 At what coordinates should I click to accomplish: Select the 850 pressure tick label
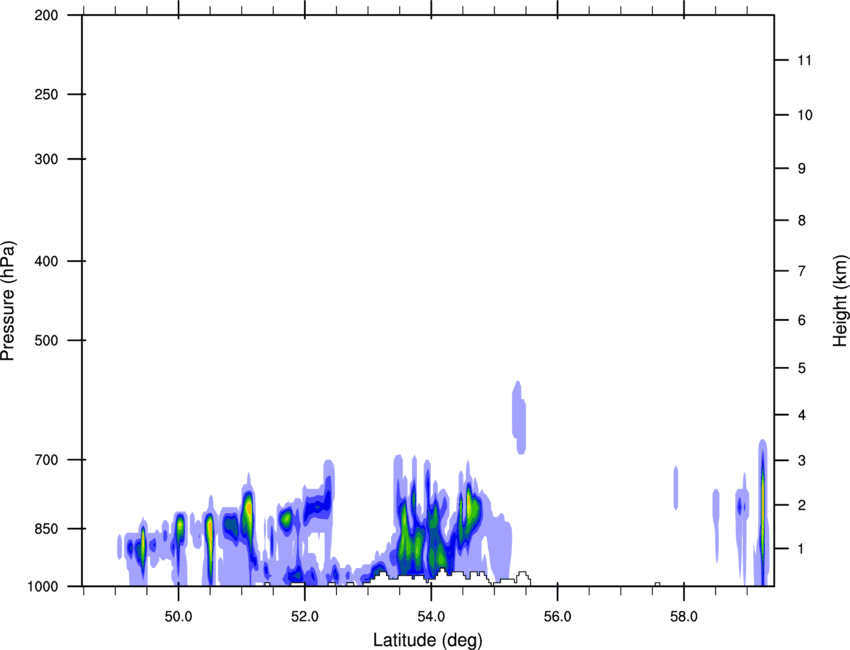coord(46,529)
